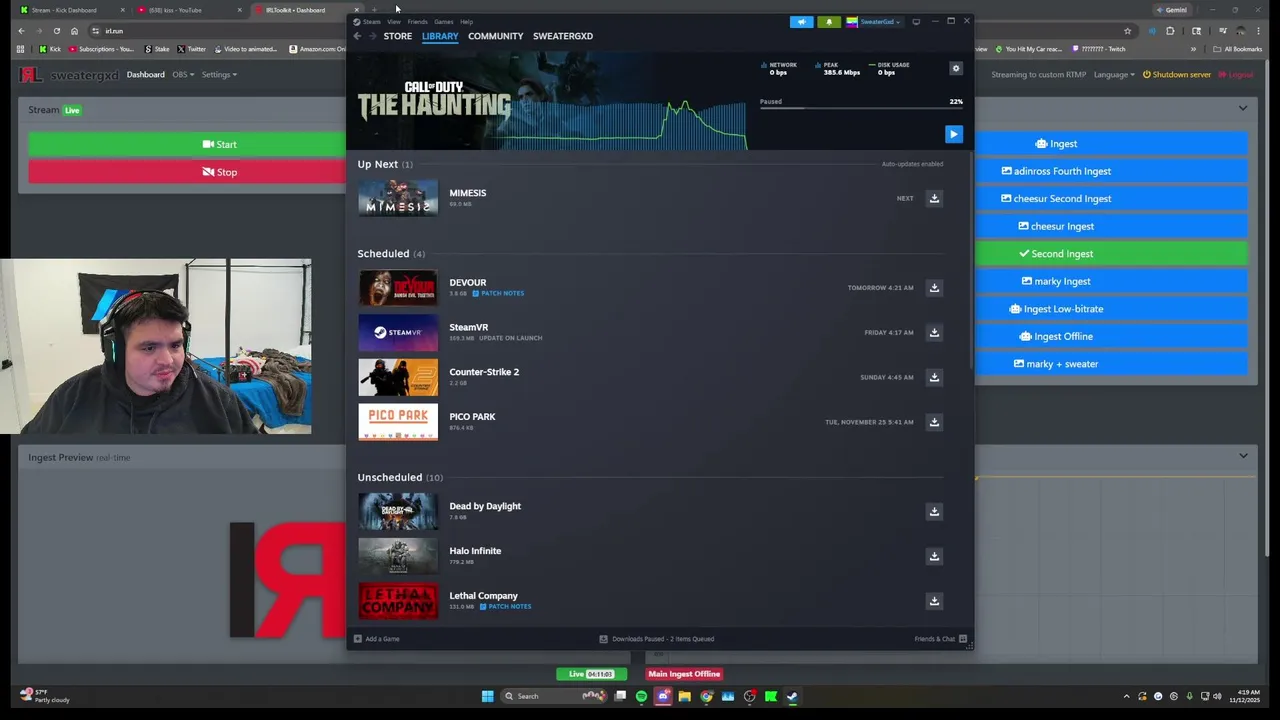Open the Friends menu in Steam

pyautogui.click(x=417, y=21)
